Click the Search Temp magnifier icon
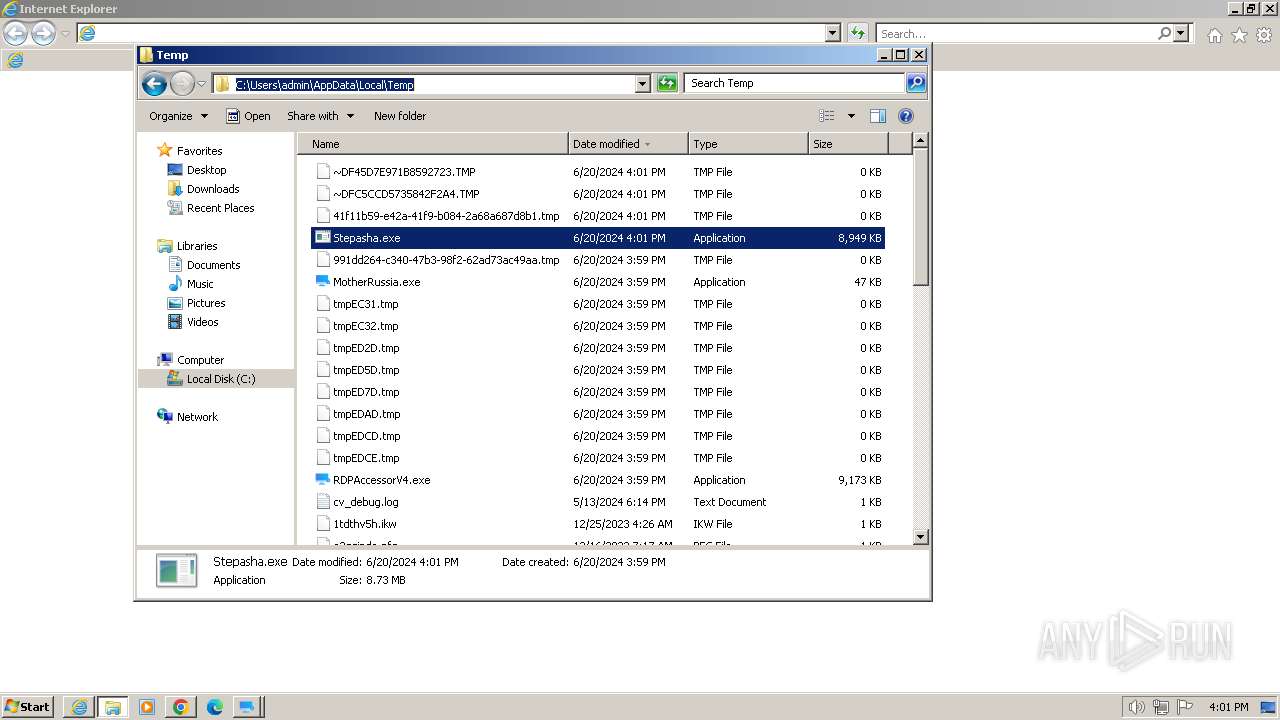This screenshot has width=1280, height=720. [916, 83]
